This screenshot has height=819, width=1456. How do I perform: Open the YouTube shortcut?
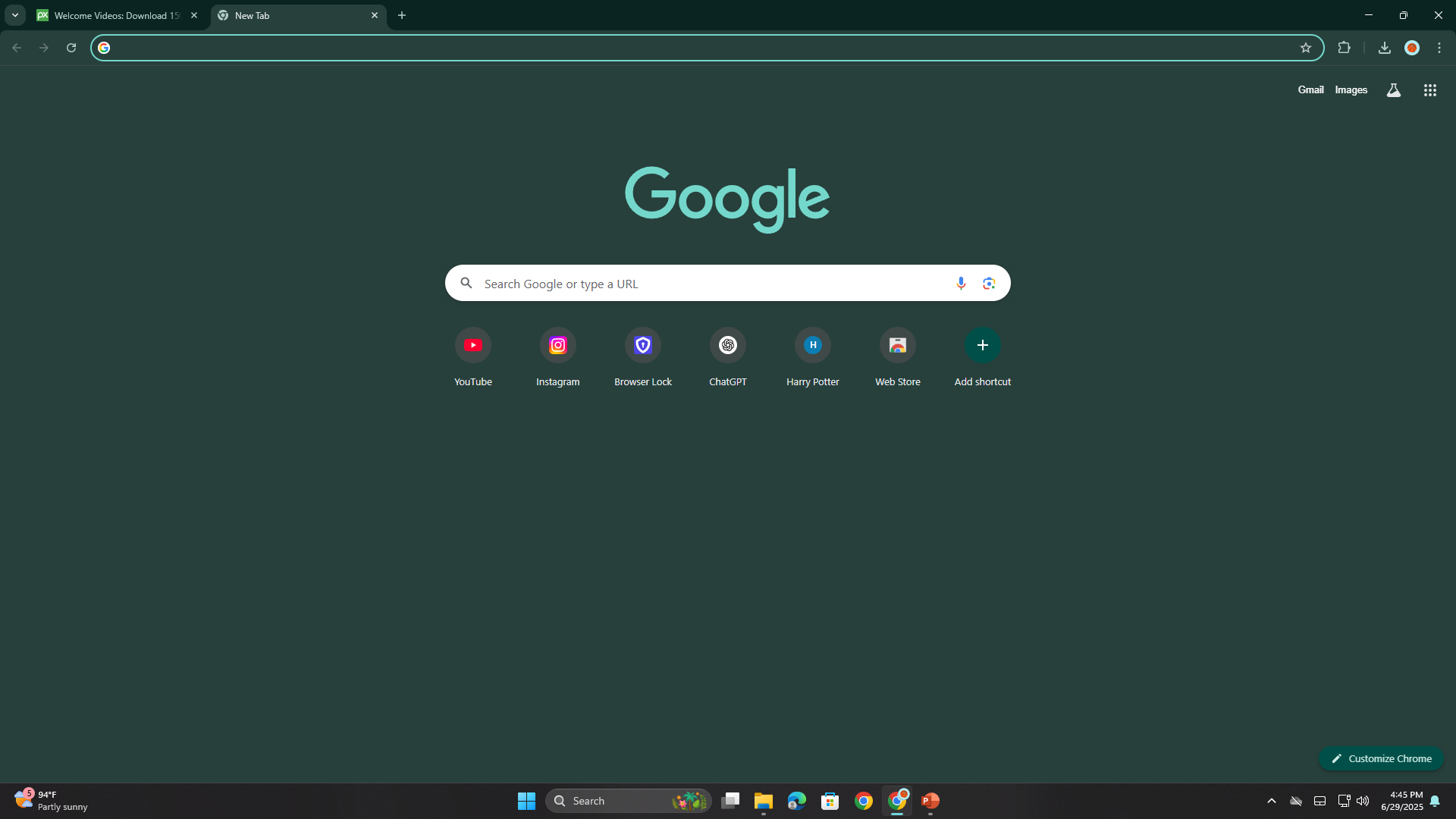pos(473,358)
